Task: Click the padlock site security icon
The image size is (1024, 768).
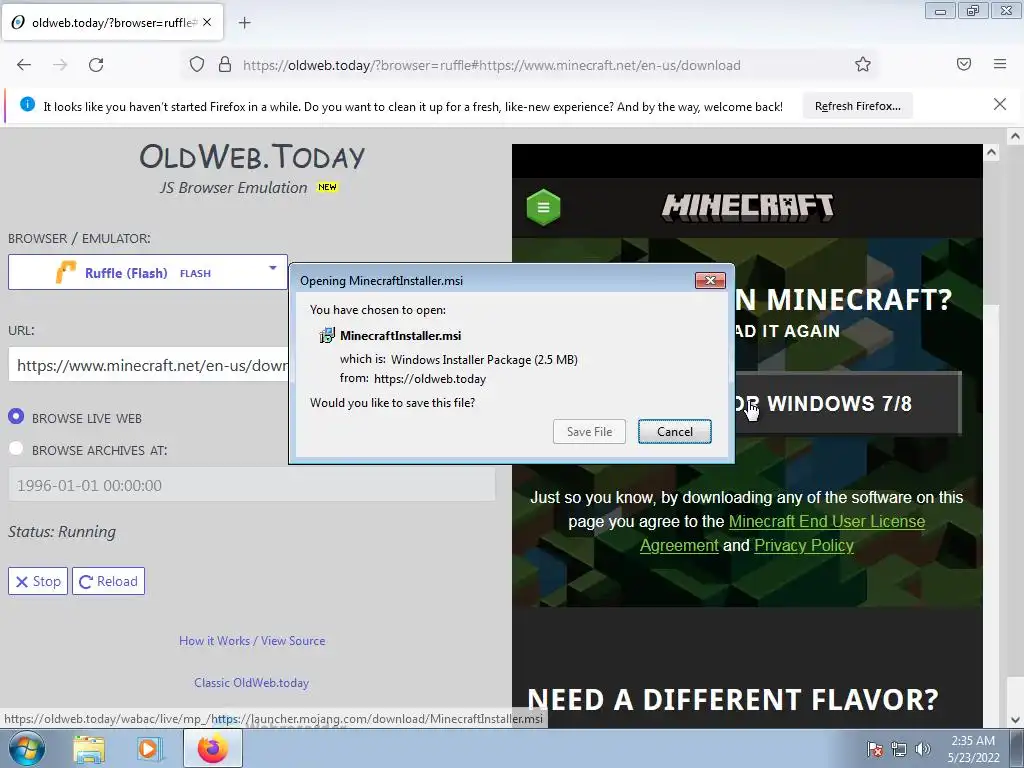Action: (225, 65)
